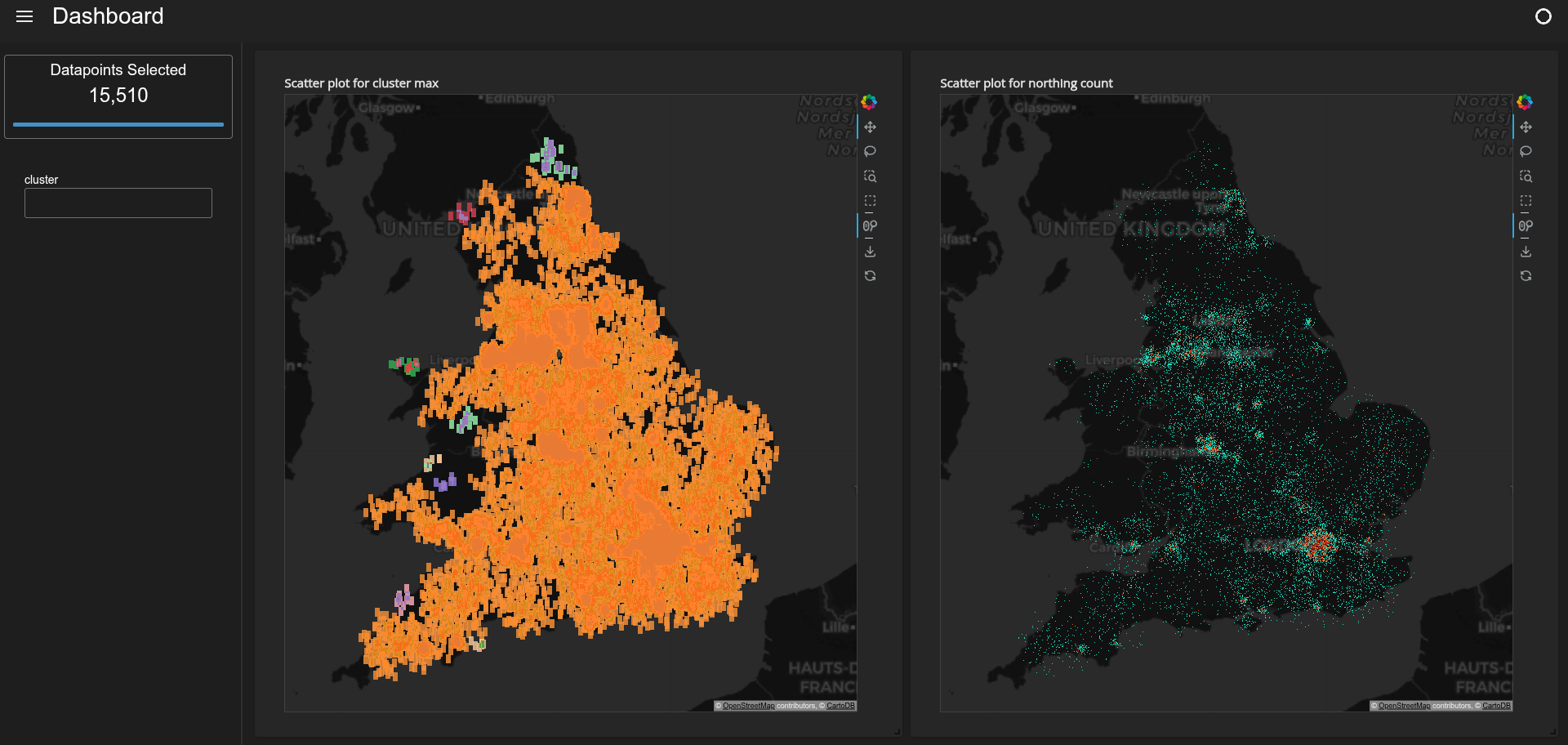Reset the northing count plot view
This screenshot has height=745, width=1568.
[1526, 276]
